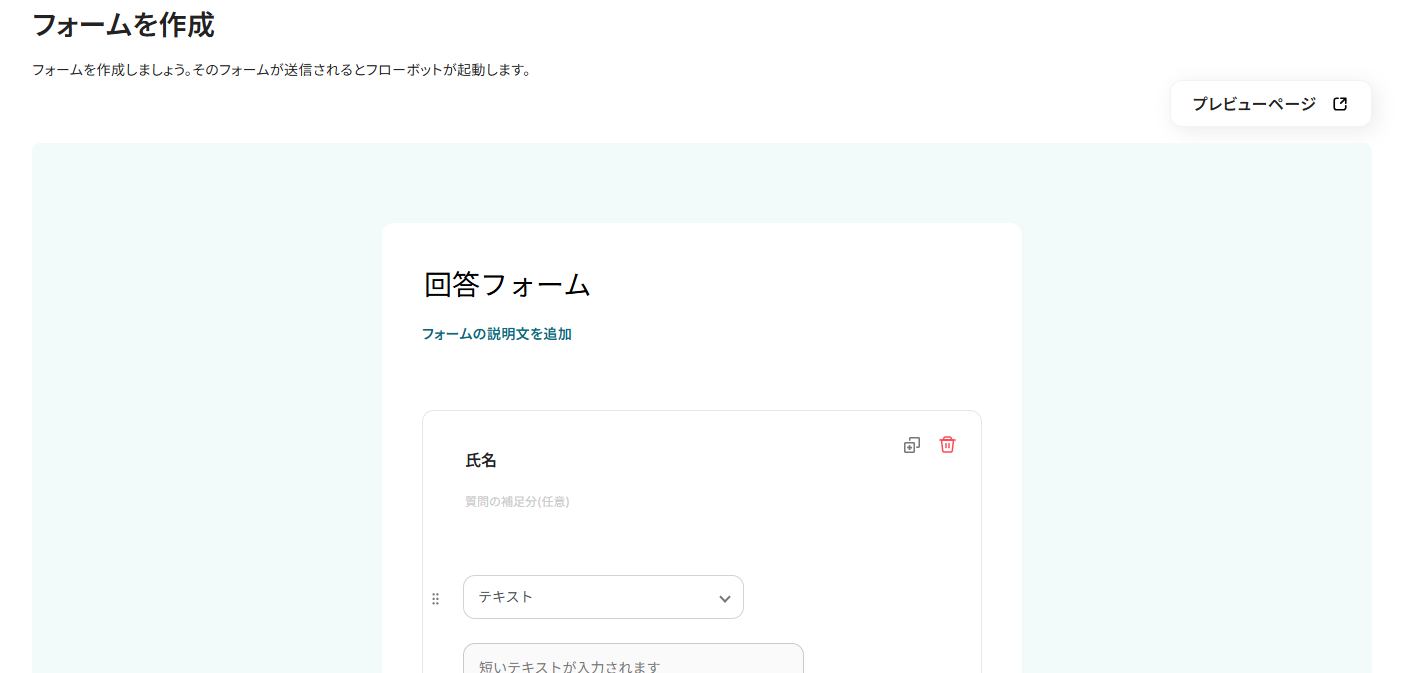Image resolution: width=1421 pixels, height=673 pixels.
Task: Open the テキスト question type dropdown
Action: click(x=603, y=597)
